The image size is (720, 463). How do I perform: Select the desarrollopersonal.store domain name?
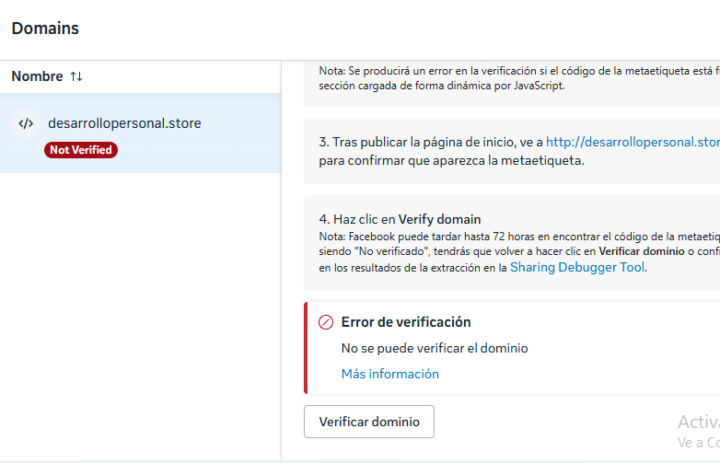tap(124, 123)
